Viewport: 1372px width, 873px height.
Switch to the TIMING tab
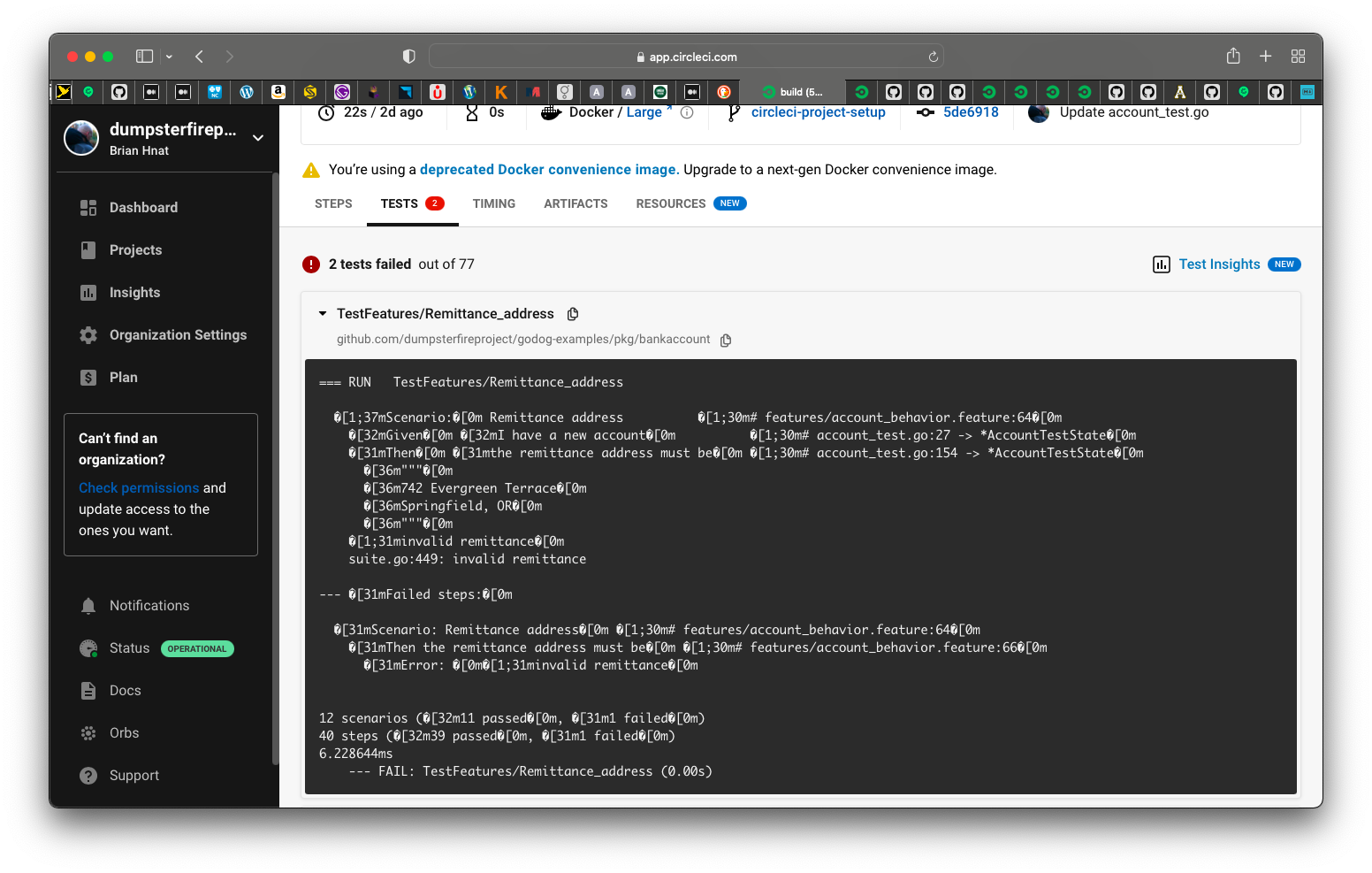tap(494, 203)
